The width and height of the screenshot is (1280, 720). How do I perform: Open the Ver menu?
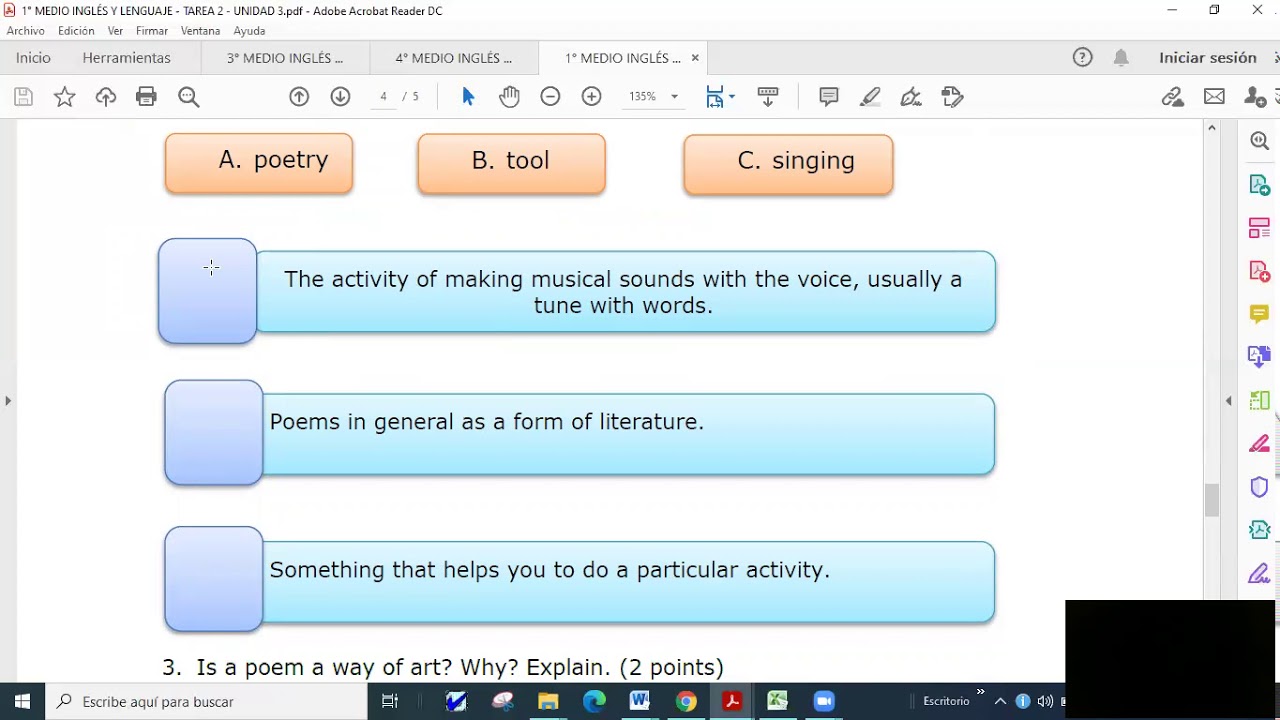[115, 31]
